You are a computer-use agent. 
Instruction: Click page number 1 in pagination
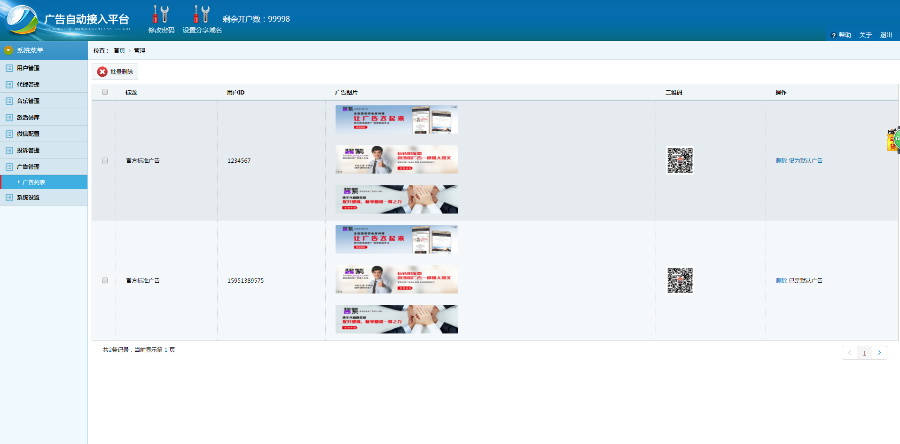864,353
